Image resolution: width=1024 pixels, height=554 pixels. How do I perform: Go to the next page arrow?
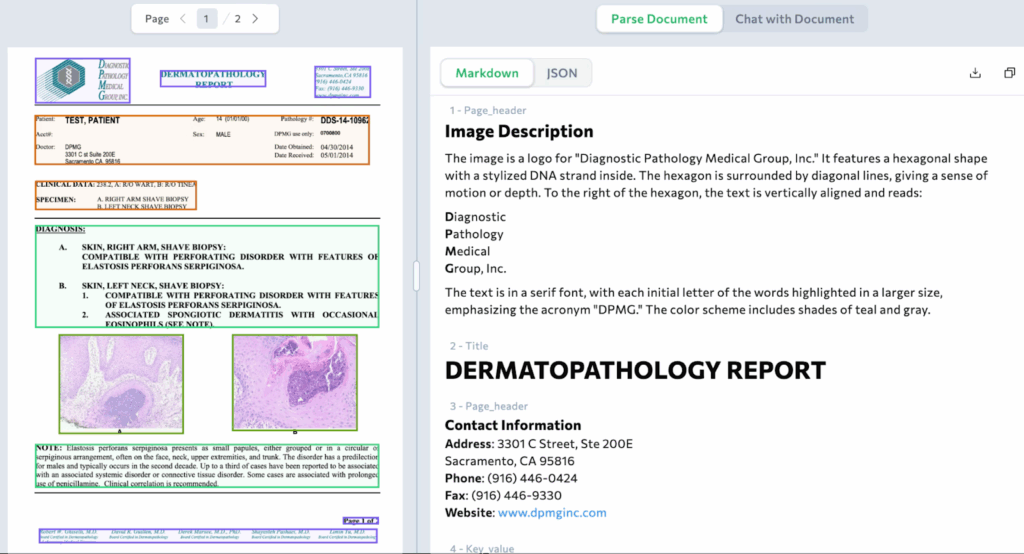pos(255,19)
